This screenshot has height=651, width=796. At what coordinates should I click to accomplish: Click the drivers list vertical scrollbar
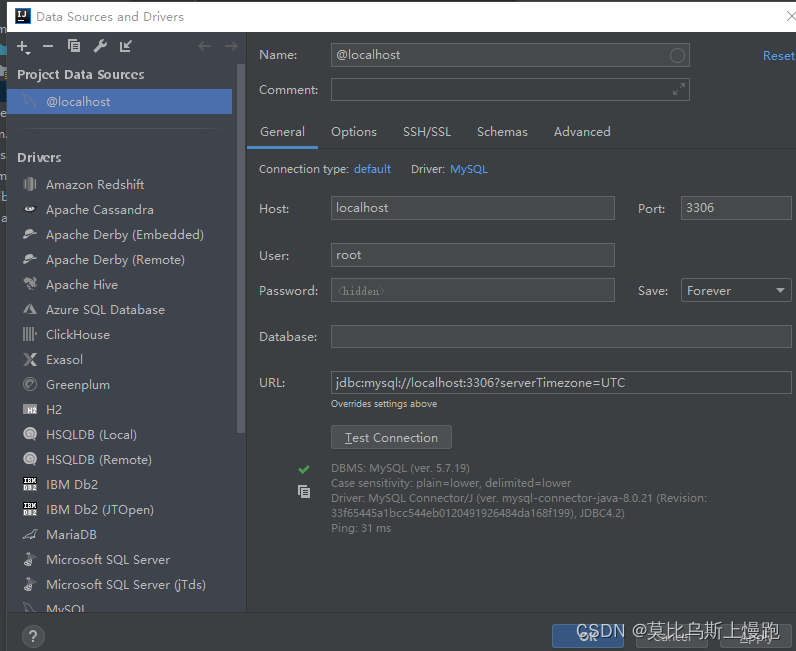point(241,249)
